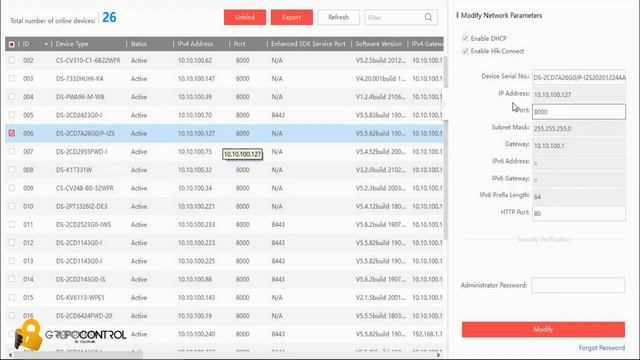Sort by Status column header

click(138, 44)
